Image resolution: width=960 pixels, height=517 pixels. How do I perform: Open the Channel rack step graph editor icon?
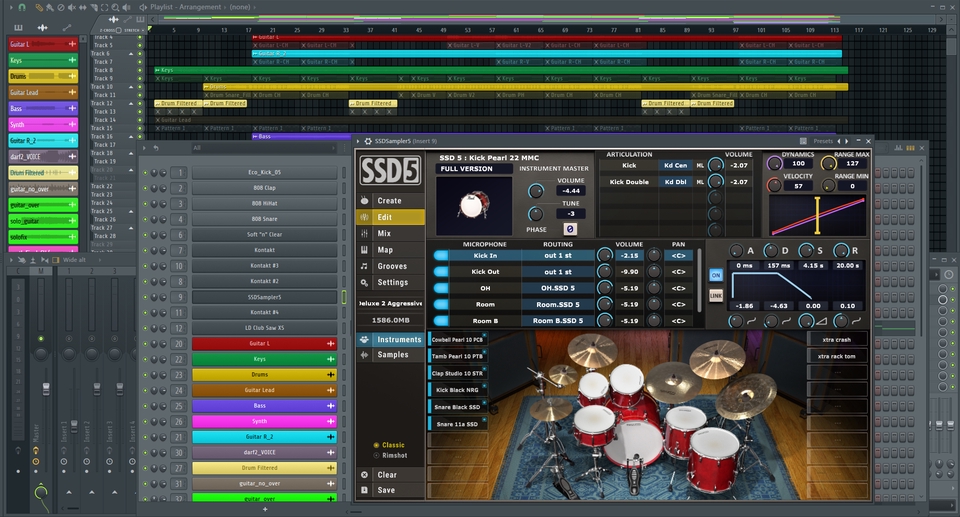coord(898,148)
